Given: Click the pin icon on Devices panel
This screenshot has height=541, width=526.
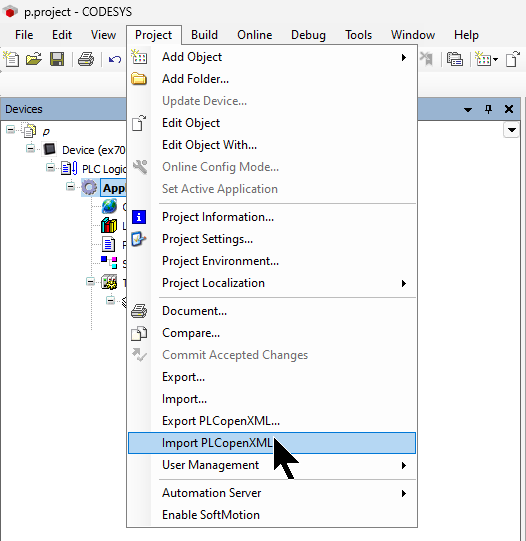Looking at the screenshot, I should [x=488, y=109].
